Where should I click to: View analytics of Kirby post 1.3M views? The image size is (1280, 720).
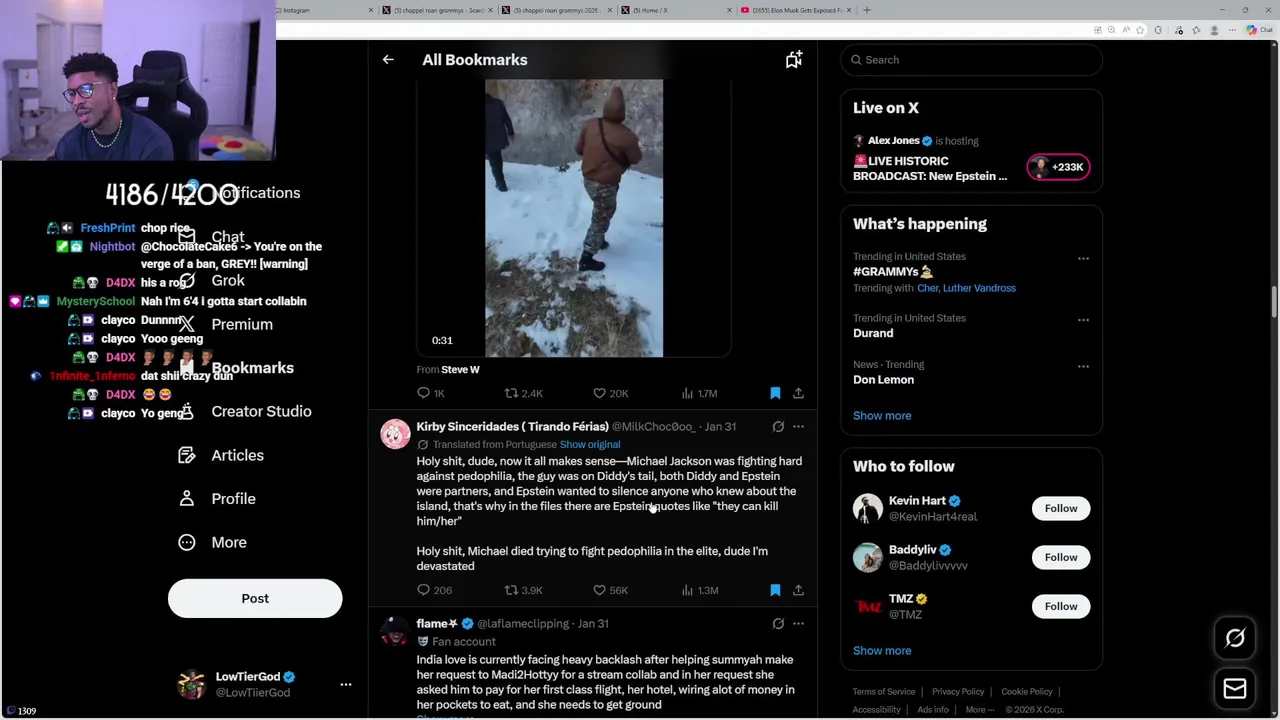coord(699,591)
